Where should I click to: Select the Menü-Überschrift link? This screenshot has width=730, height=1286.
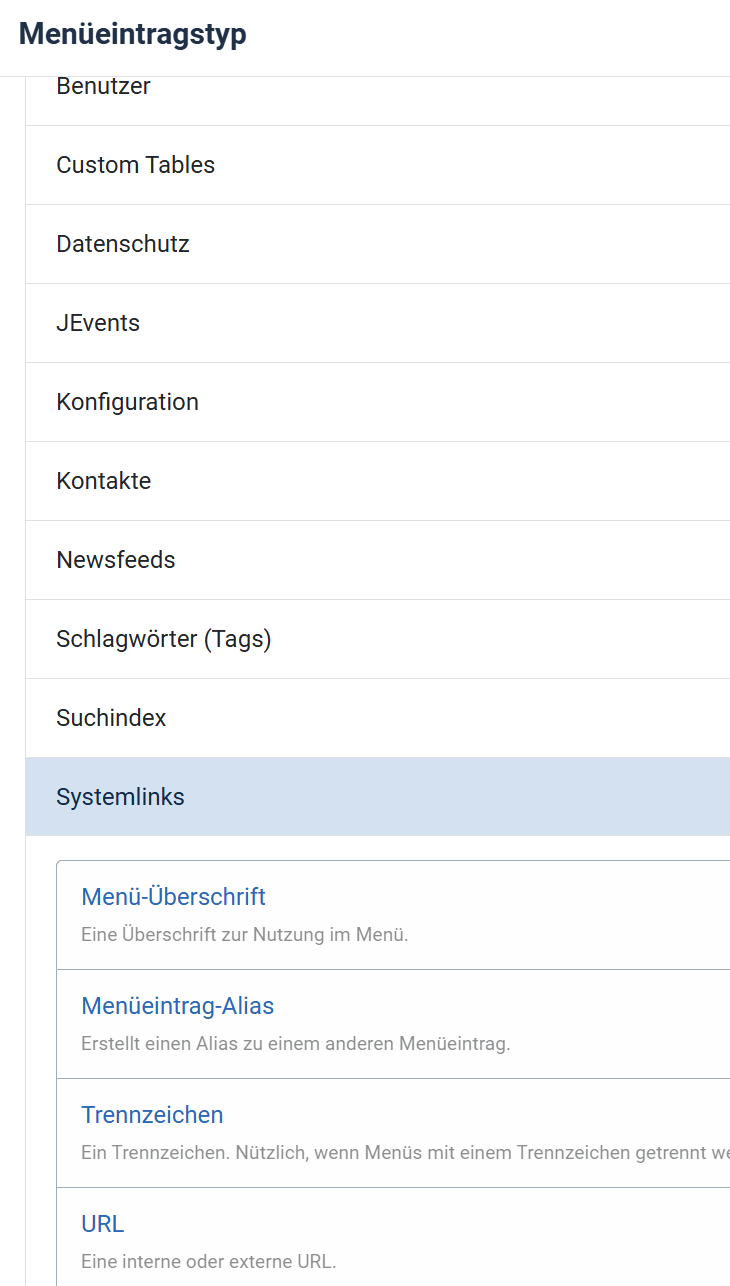pos(173,897)
